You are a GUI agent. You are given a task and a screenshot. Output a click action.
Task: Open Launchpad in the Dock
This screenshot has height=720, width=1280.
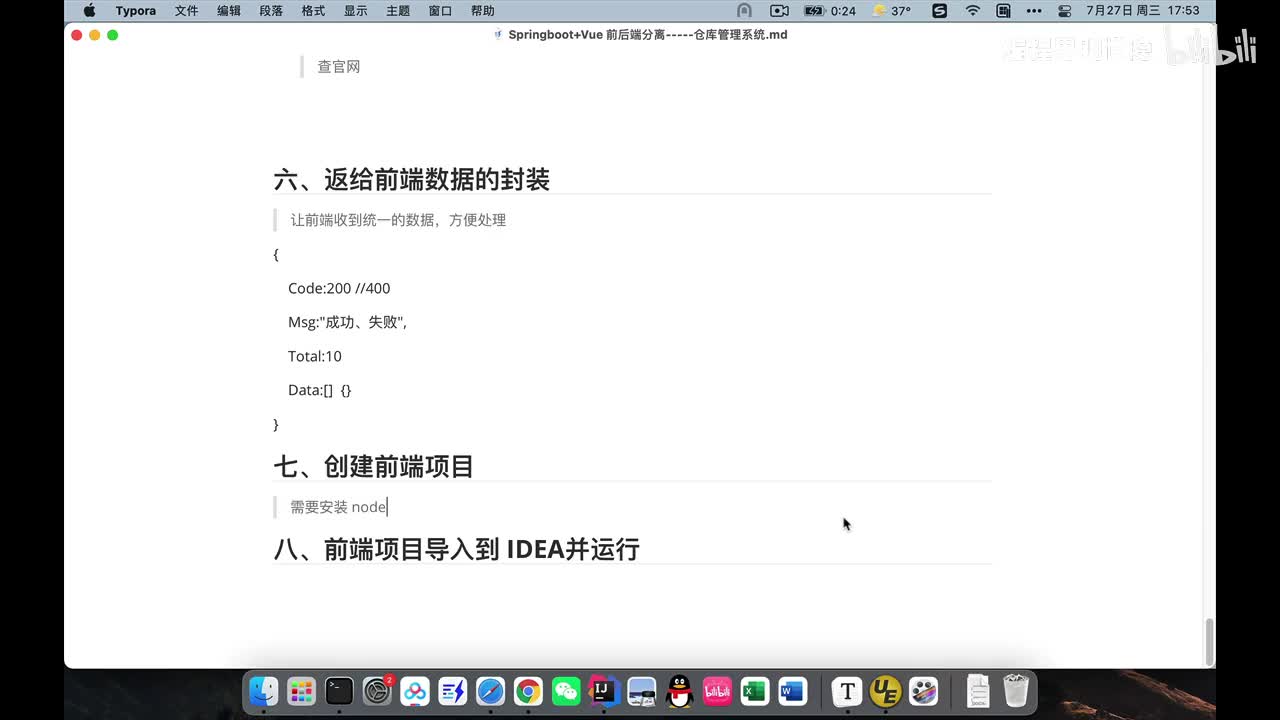(301, 691)
